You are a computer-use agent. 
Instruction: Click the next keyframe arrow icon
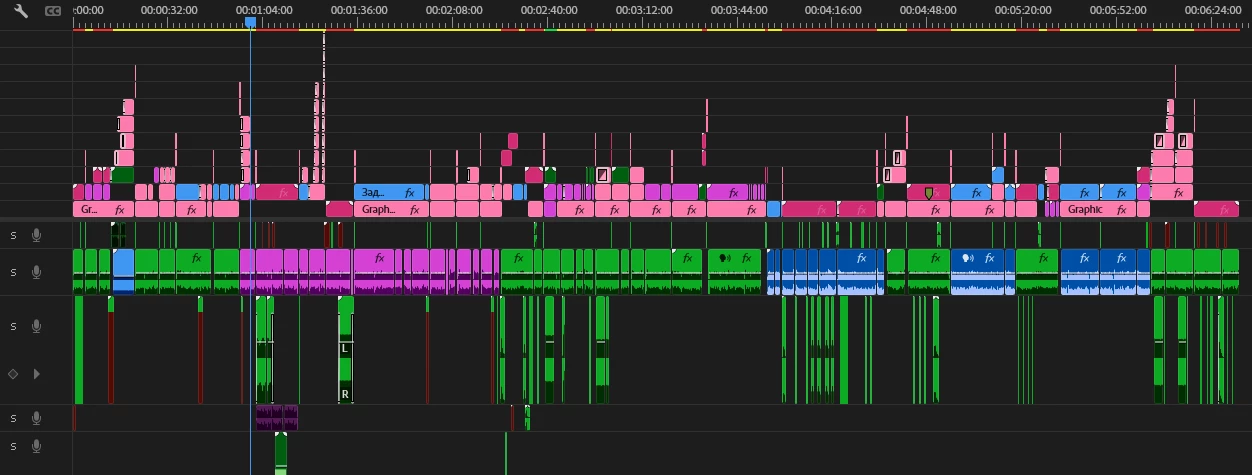click(x=37, y=374)
